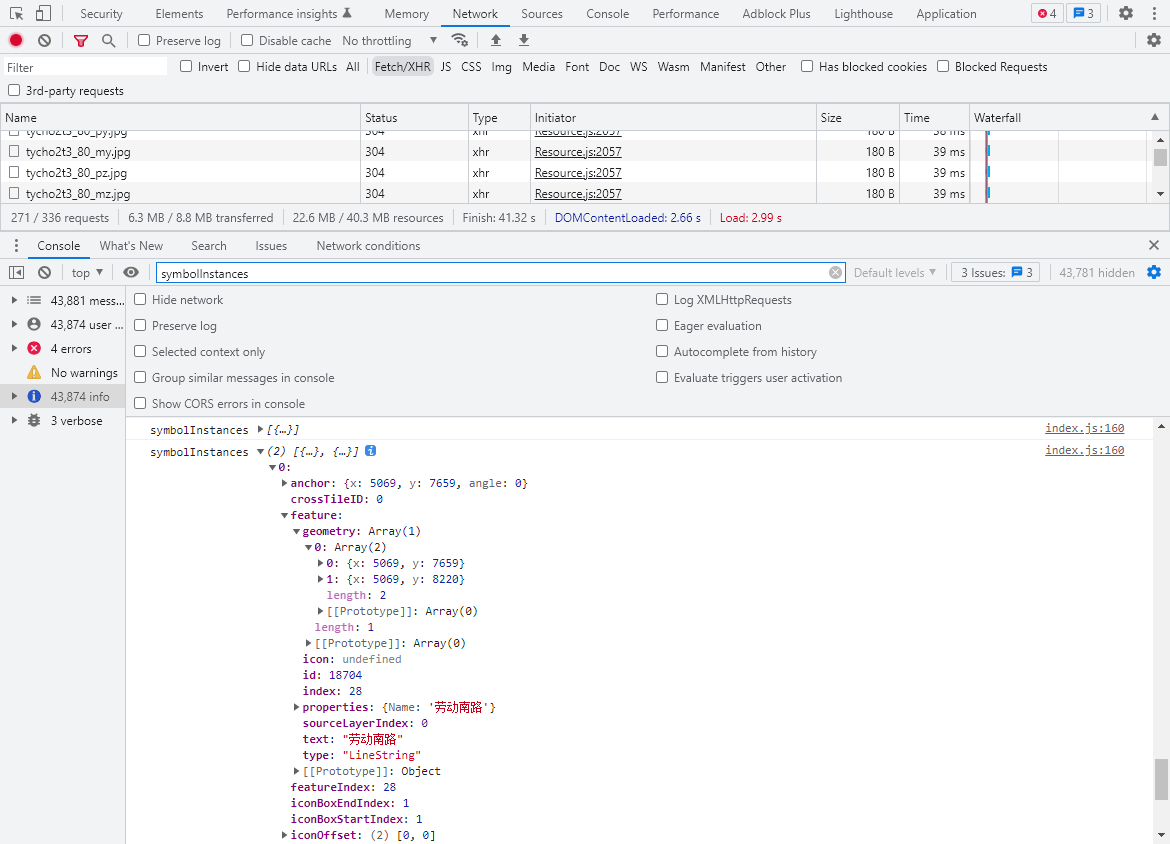Expand the 3 verbose sidebar group
This screenshot has width=1170, height=844.
coord(14,420)
